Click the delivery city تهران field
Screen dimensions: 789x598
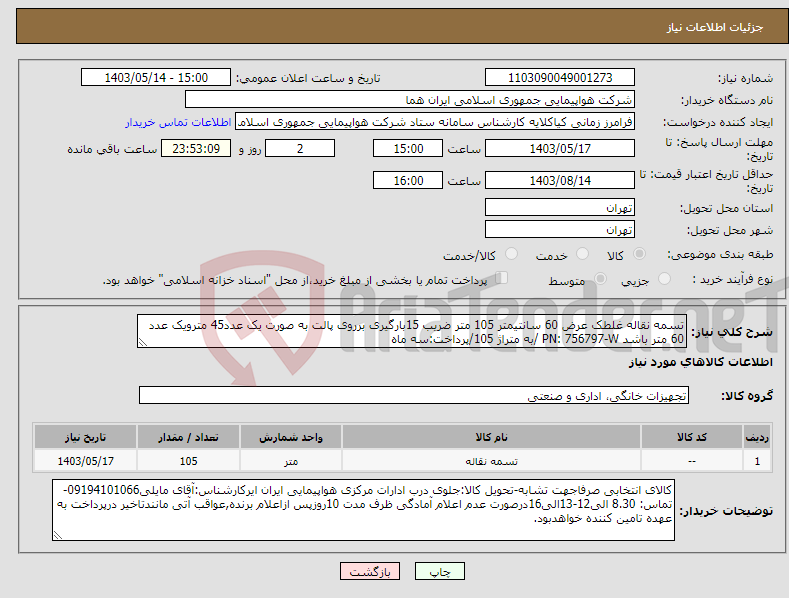pyautogui.click(x=560, y=230)
